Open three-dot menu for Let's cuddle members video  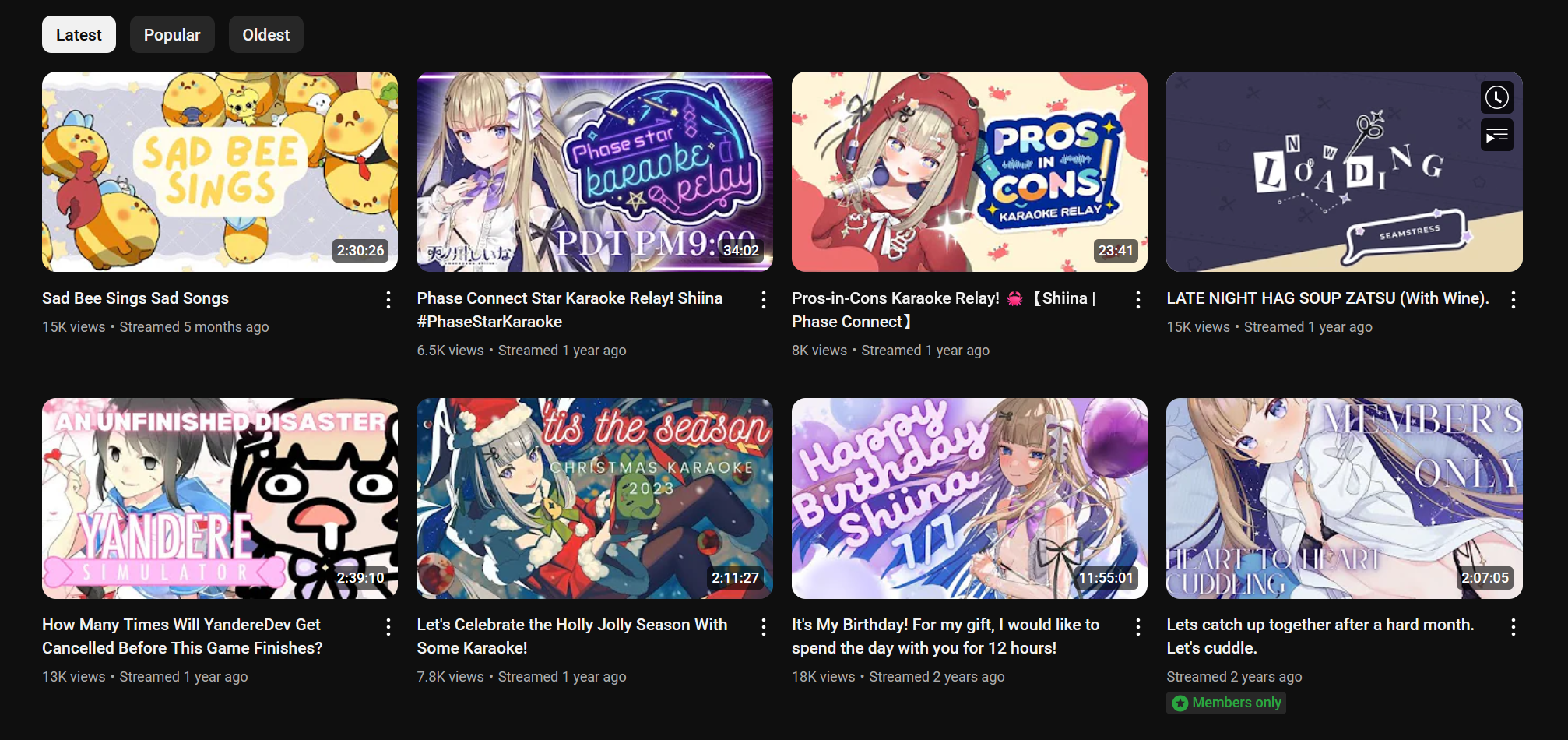point(1513,627)
